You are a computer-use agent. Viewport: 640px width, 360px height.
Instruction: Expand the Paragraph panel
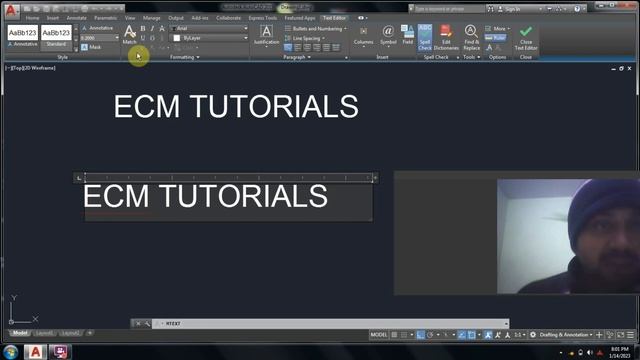[297, 57]
